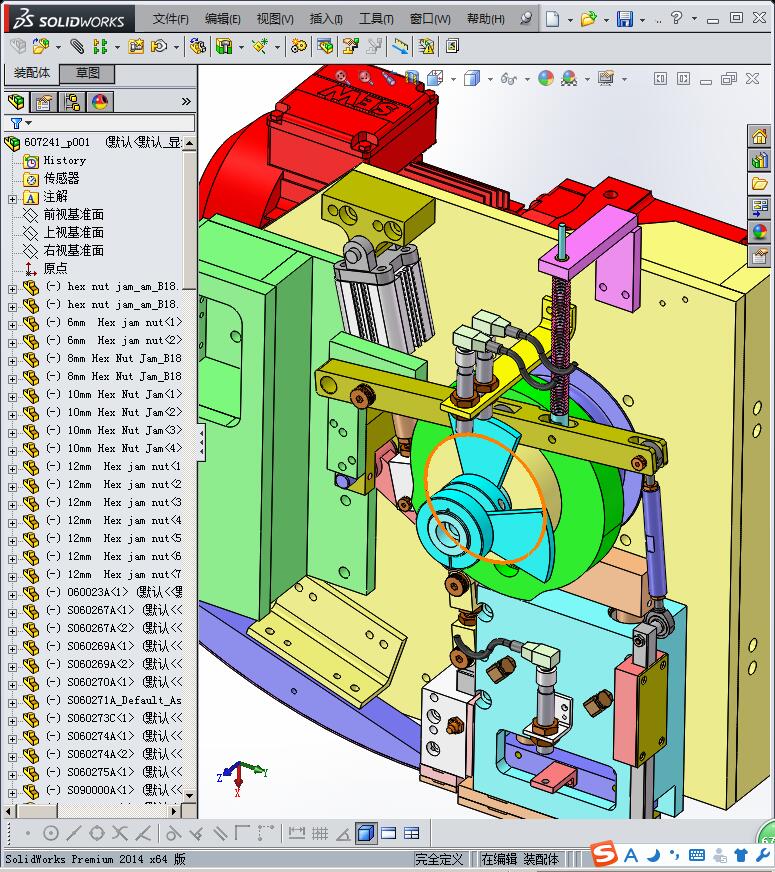Click the Sogou input method S icon
This screenshot has width=775, height=872.
pos(603,854)
